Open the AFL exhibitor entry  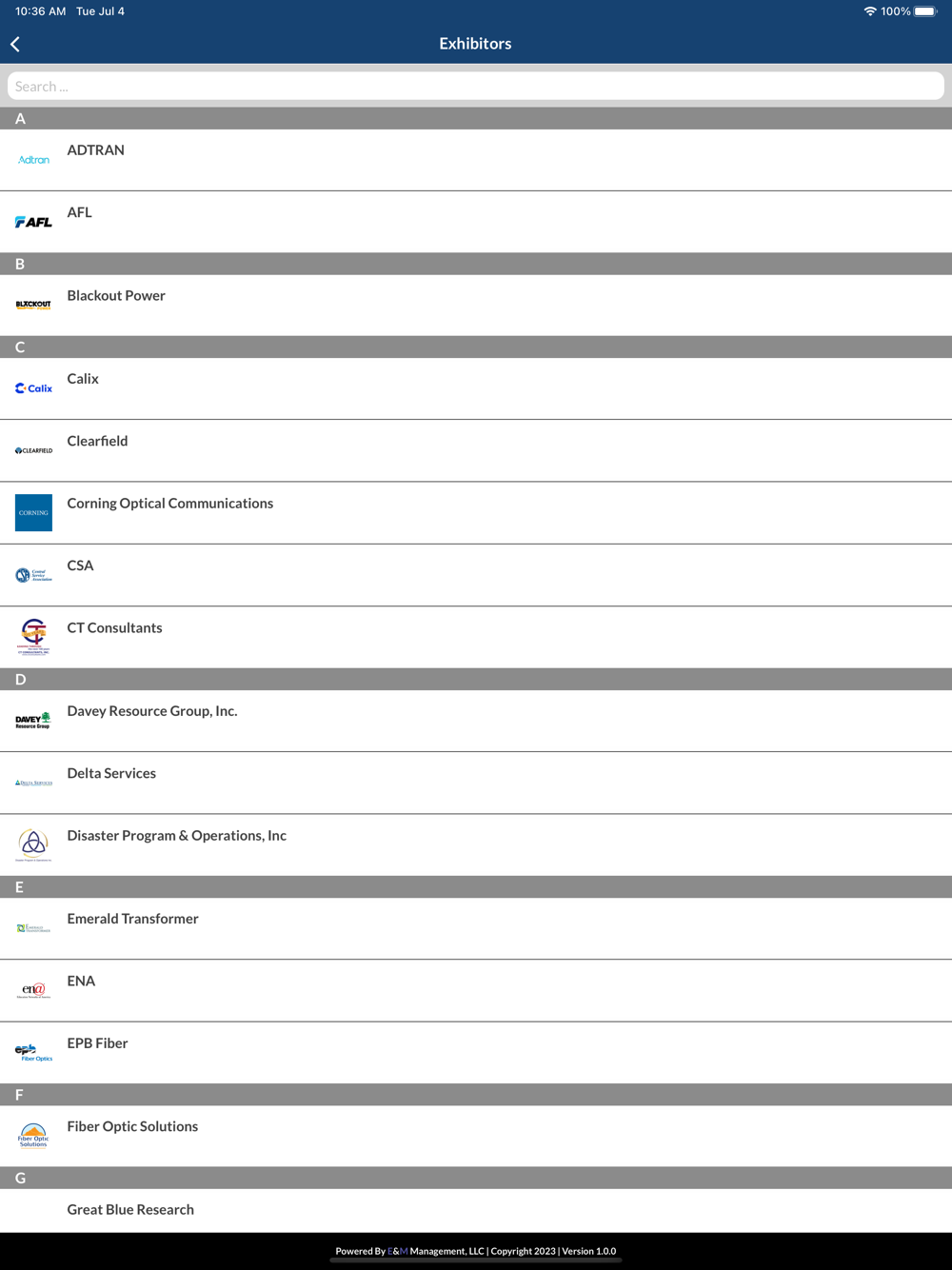pyautogui.click(x=476, y=222)
